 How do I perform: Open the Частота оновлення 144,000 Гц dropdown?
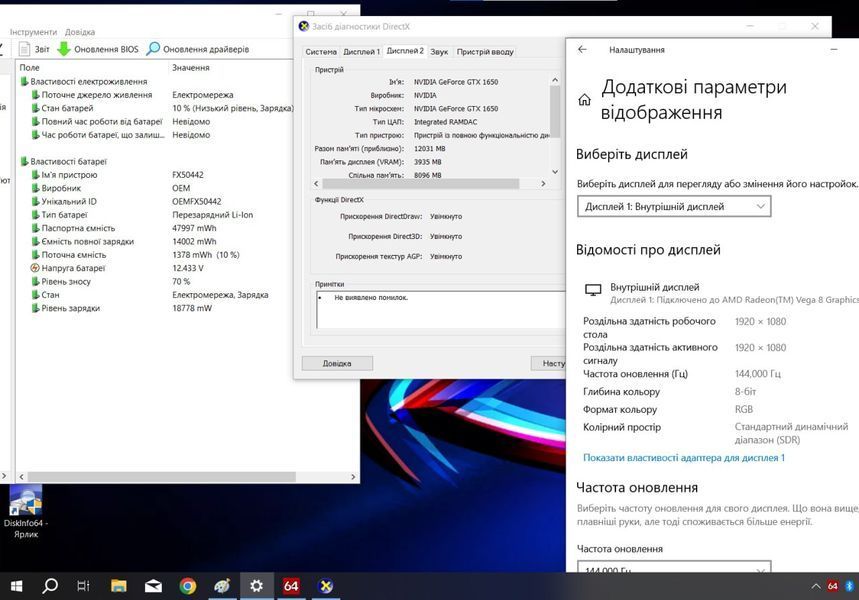[x=674, y=567]
